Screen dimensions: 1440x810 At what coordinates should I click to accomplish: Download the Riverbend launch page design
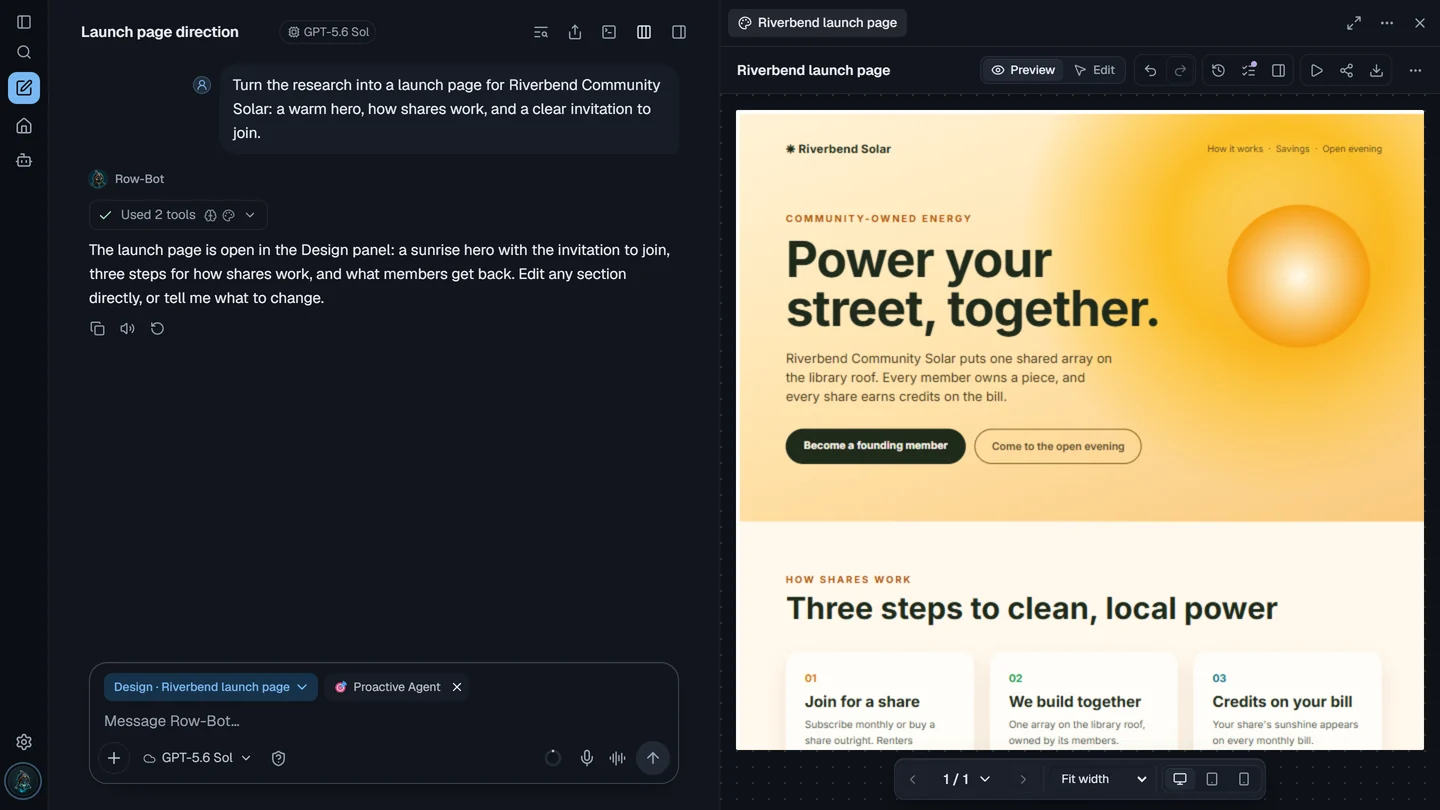click(1376, 70)
